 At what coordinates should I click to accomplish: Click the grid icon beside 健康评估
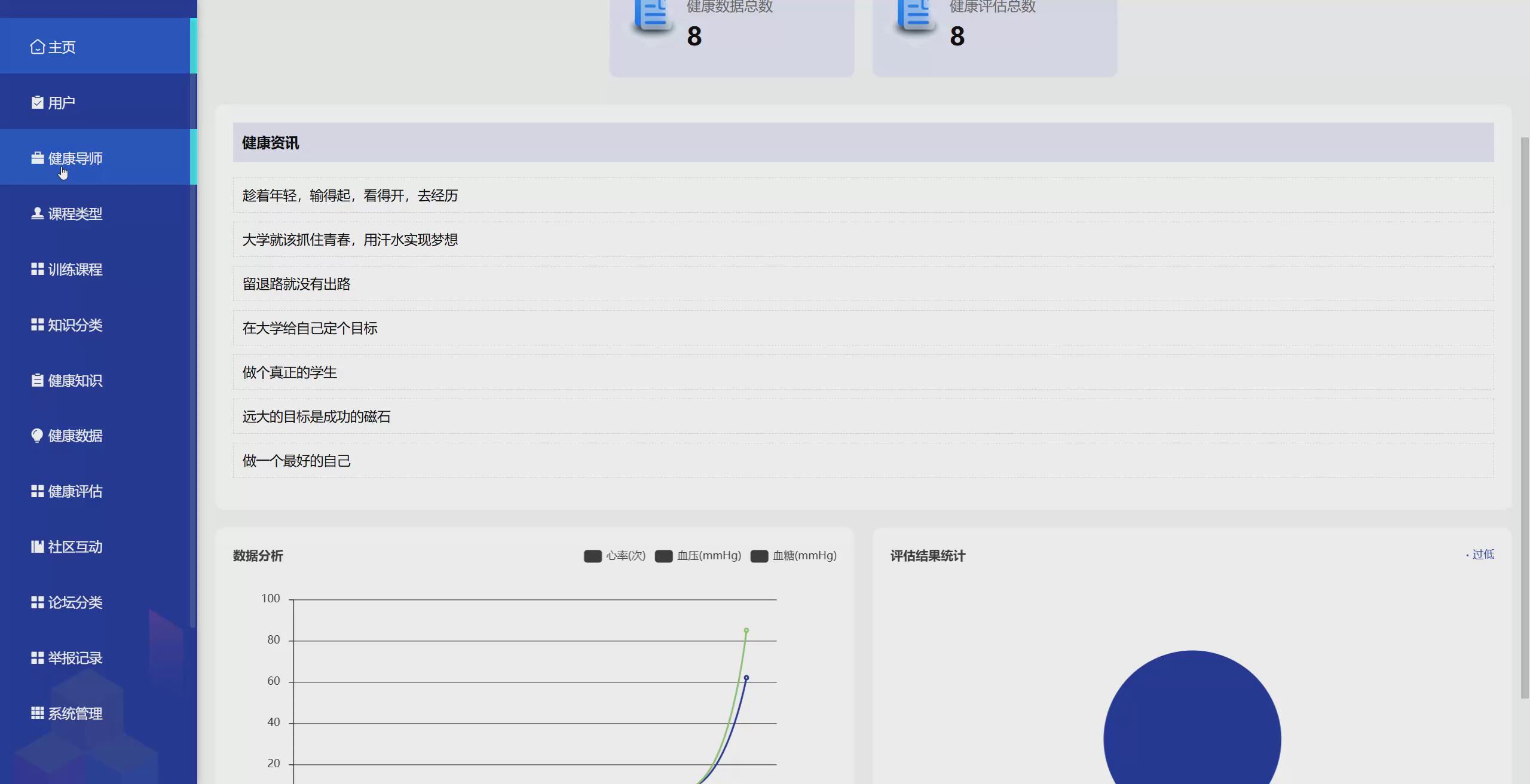pos(38,491)
